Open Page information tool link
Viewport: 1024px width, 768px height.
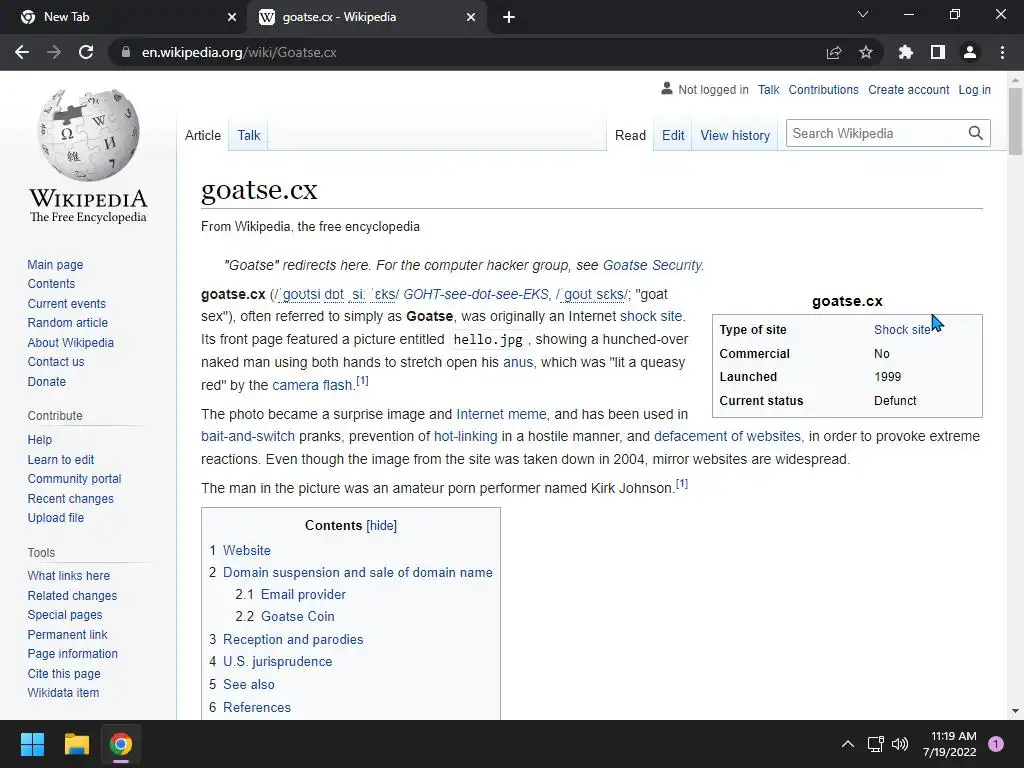coord(72,654)
